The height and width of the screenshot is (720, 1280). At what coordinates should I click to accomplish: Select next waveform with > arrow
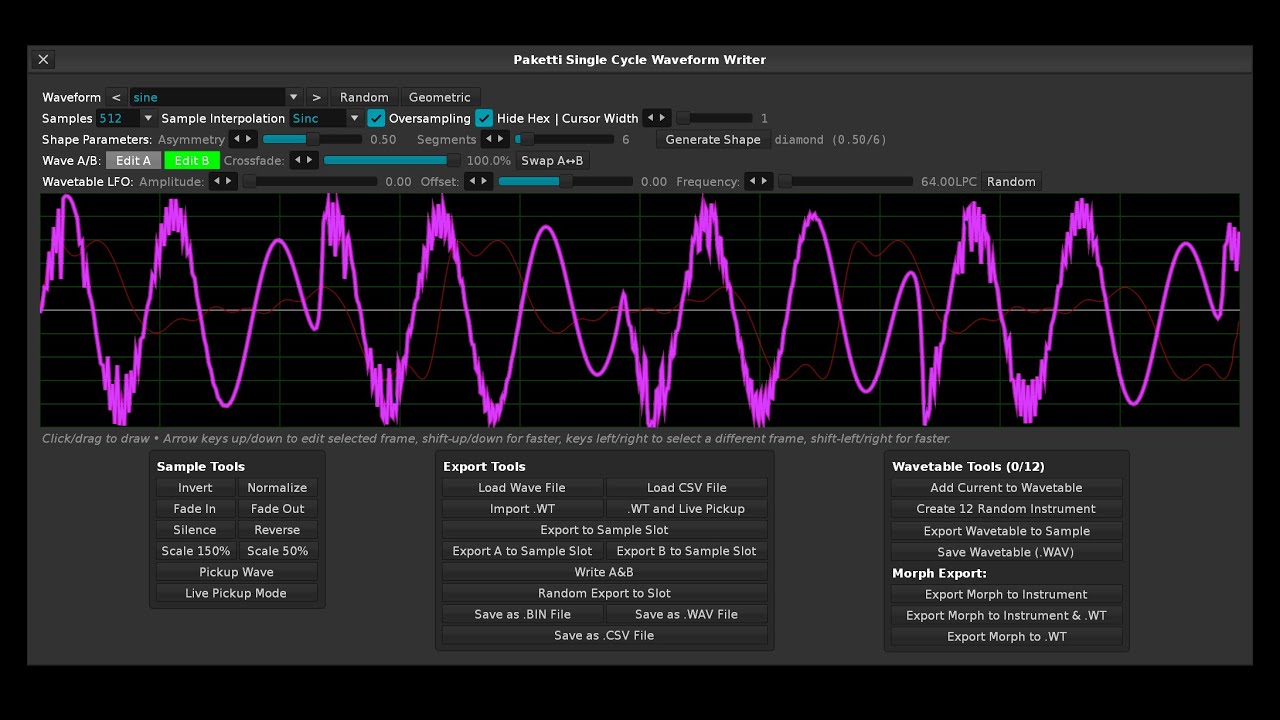(316, 97)
